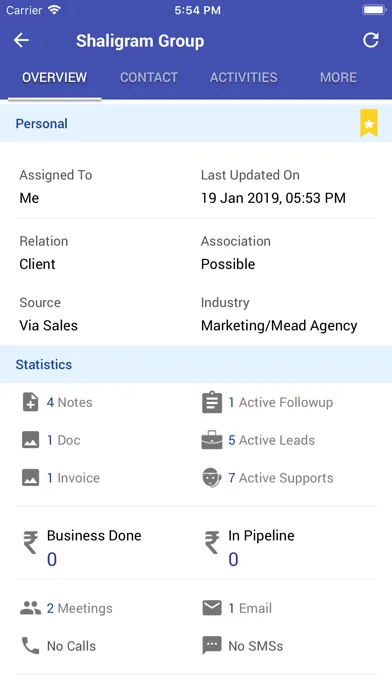View Business Done amount
Viewport: 392px width, 696px height.
[52, 559]
